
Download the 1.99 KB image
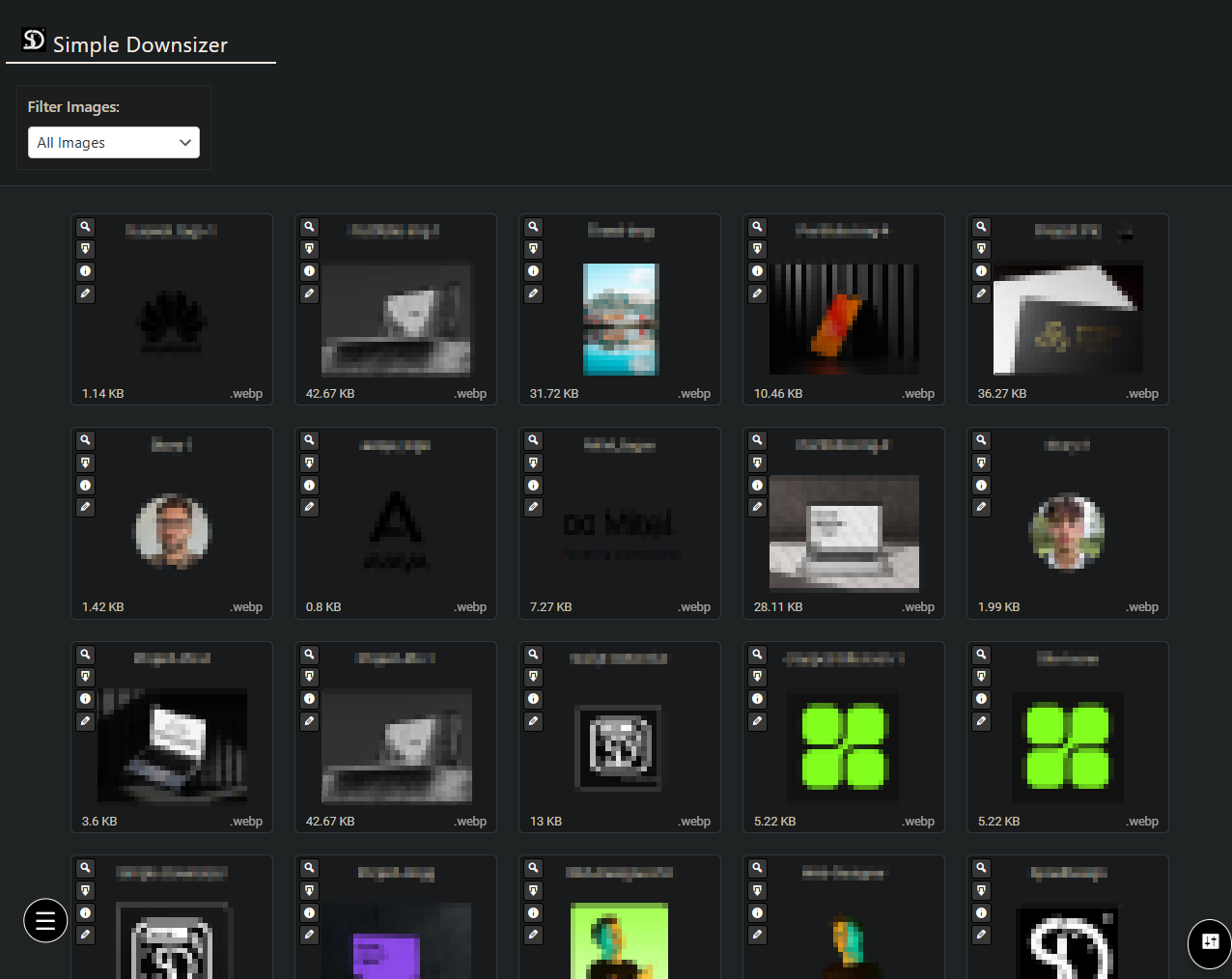pos(982,462)
